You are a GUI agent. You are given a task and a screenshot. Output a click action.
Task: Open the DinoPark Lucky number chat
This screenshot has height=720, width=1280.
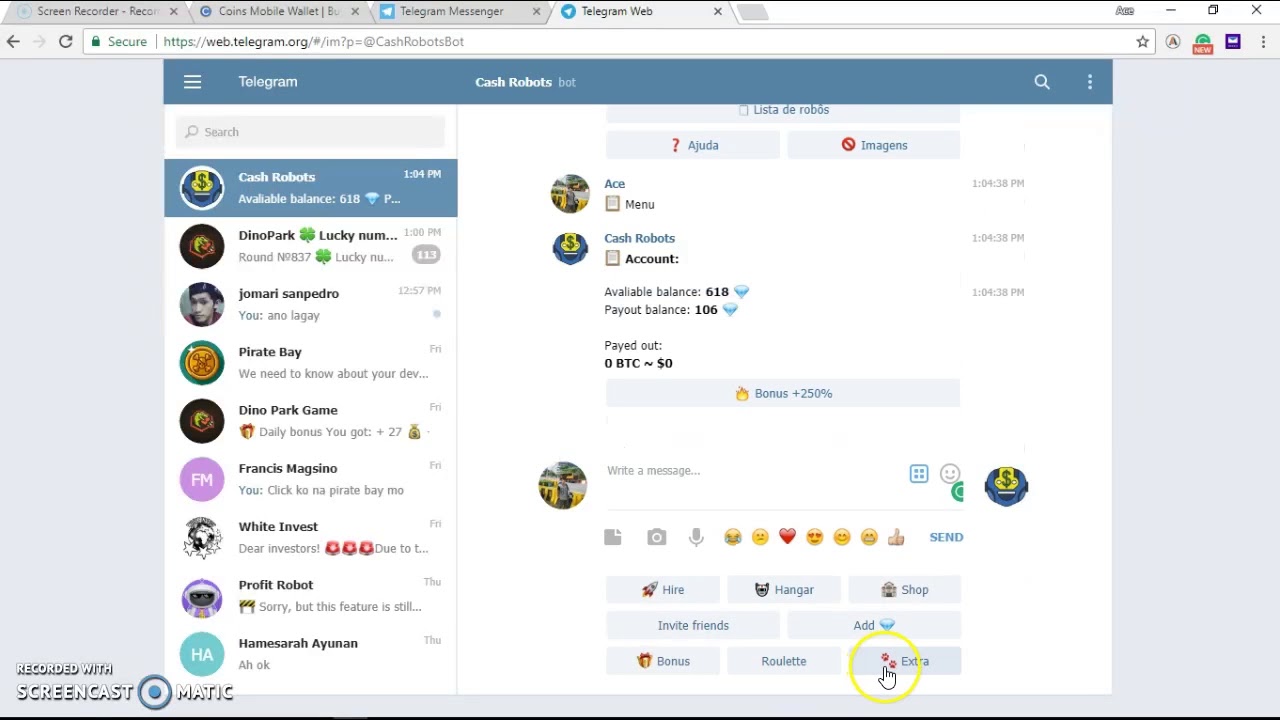311,246
